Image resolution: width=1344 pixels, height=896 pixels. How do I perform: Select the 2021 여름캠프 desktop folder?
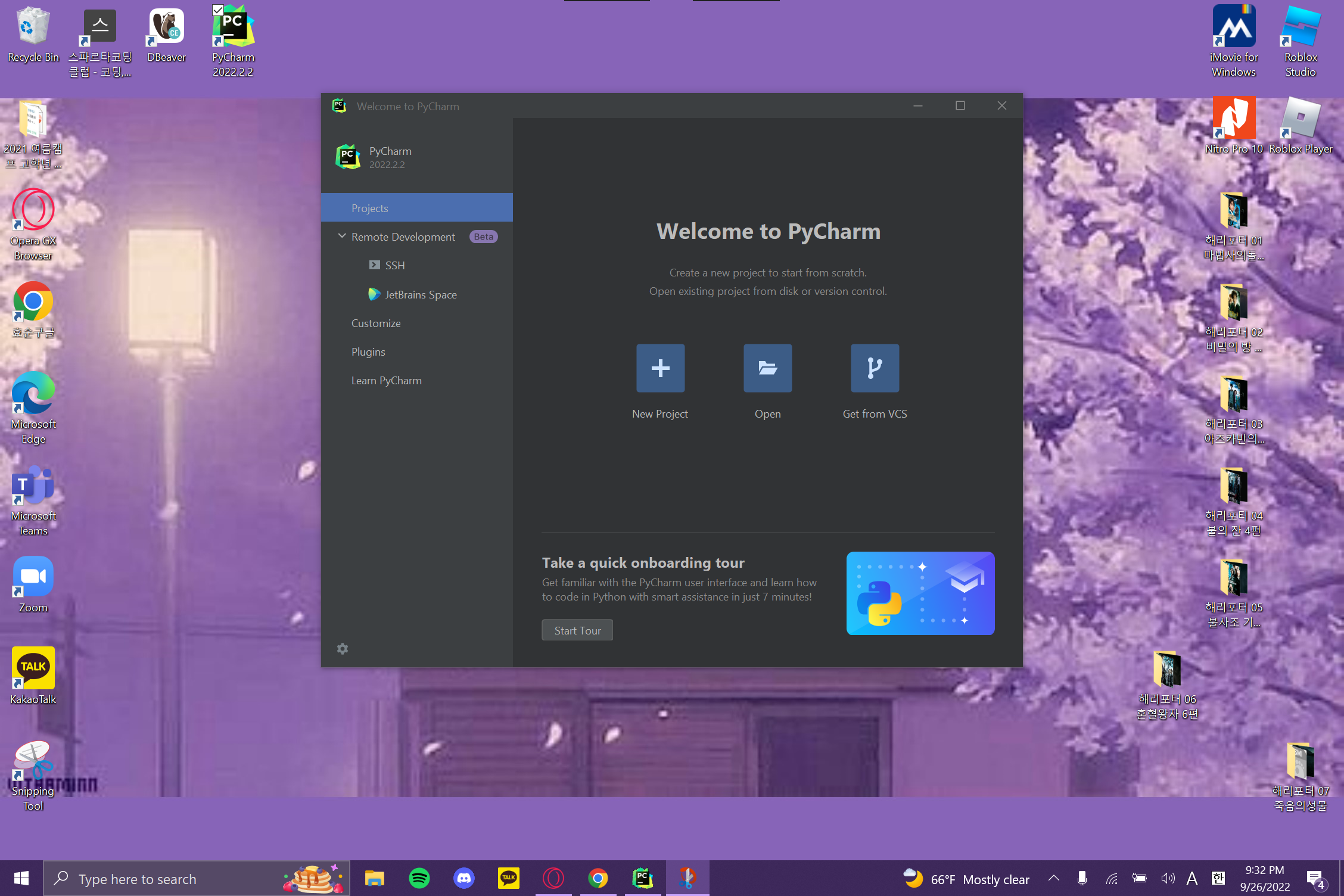point(33,136)
